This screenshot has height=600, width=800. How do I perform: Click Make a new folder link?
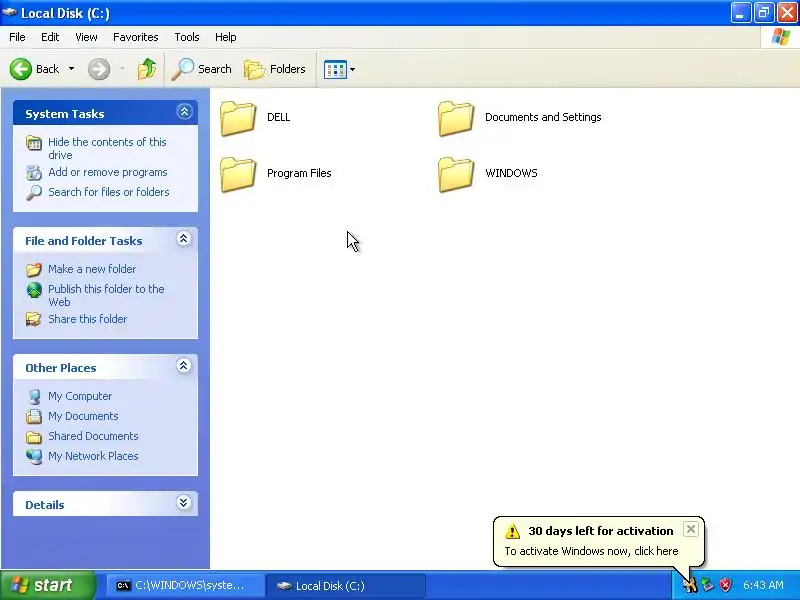coord(92,269)
